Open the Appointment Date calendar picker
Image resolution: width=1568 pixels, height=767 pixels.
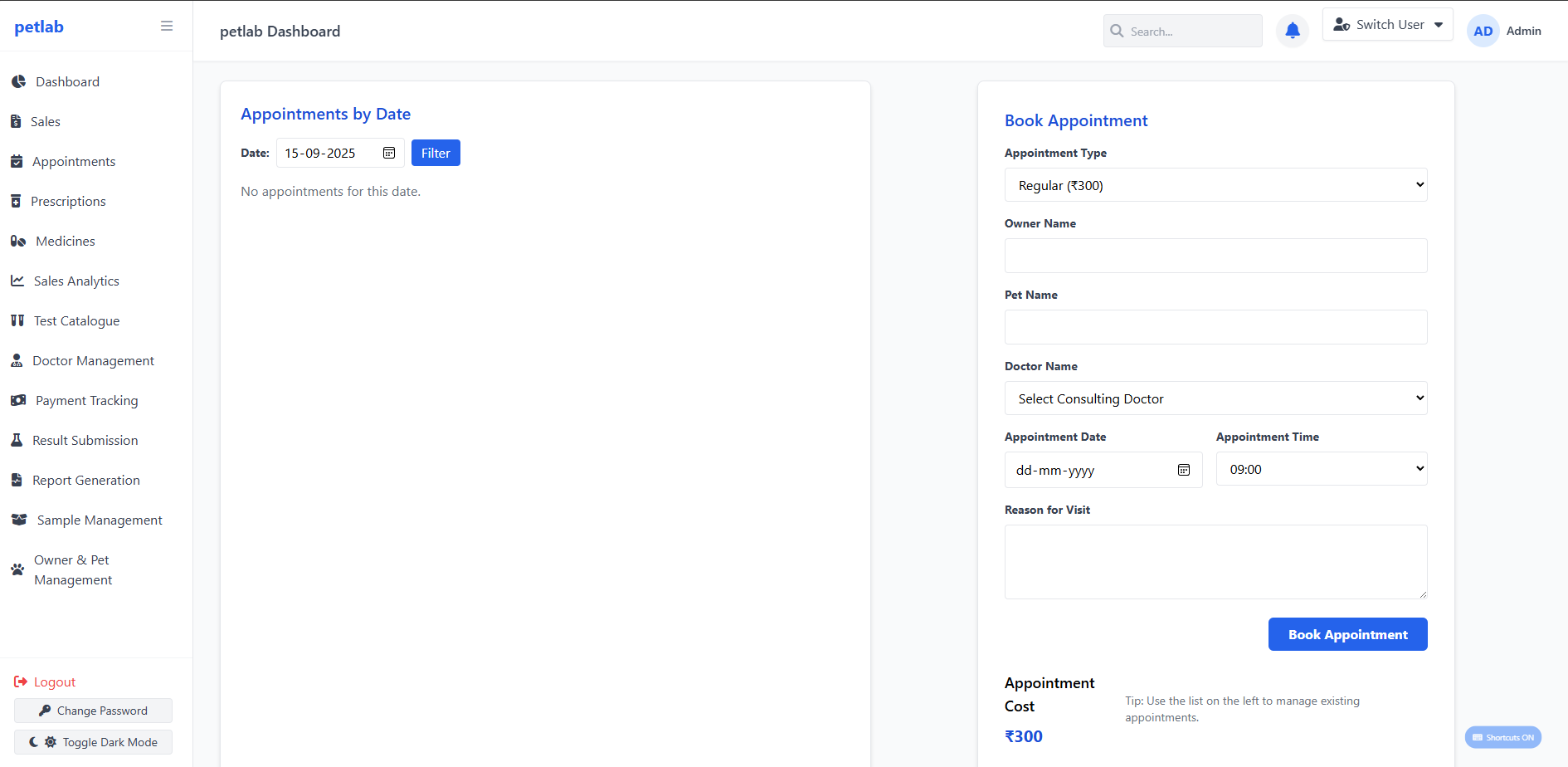1183,469
